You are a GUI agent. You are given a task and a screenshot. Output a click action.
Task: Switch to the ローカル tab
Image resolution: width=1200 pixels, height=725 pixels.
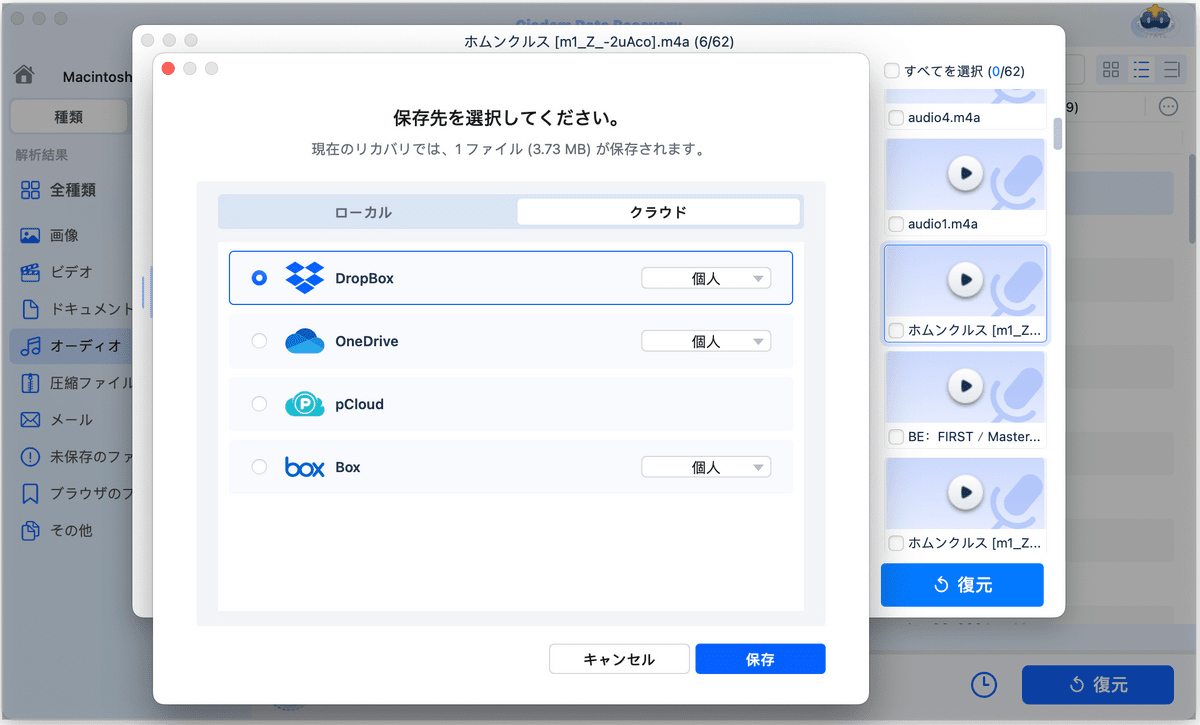364,212
